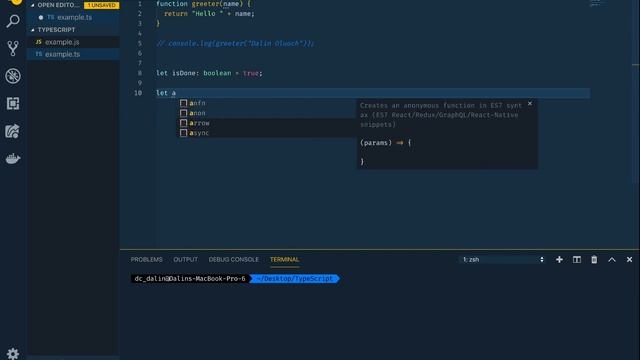Click the terminal prompt path ~/Desktop/TypeScript
The image size is (640, 360).
295,279
